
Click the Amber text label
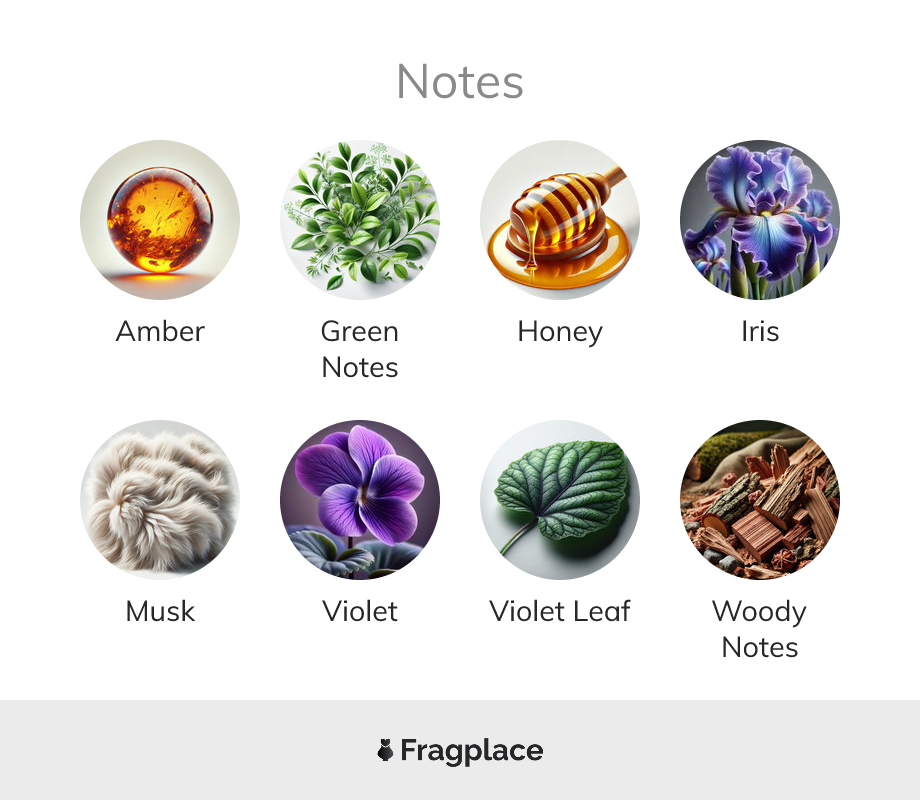(160, 331)
